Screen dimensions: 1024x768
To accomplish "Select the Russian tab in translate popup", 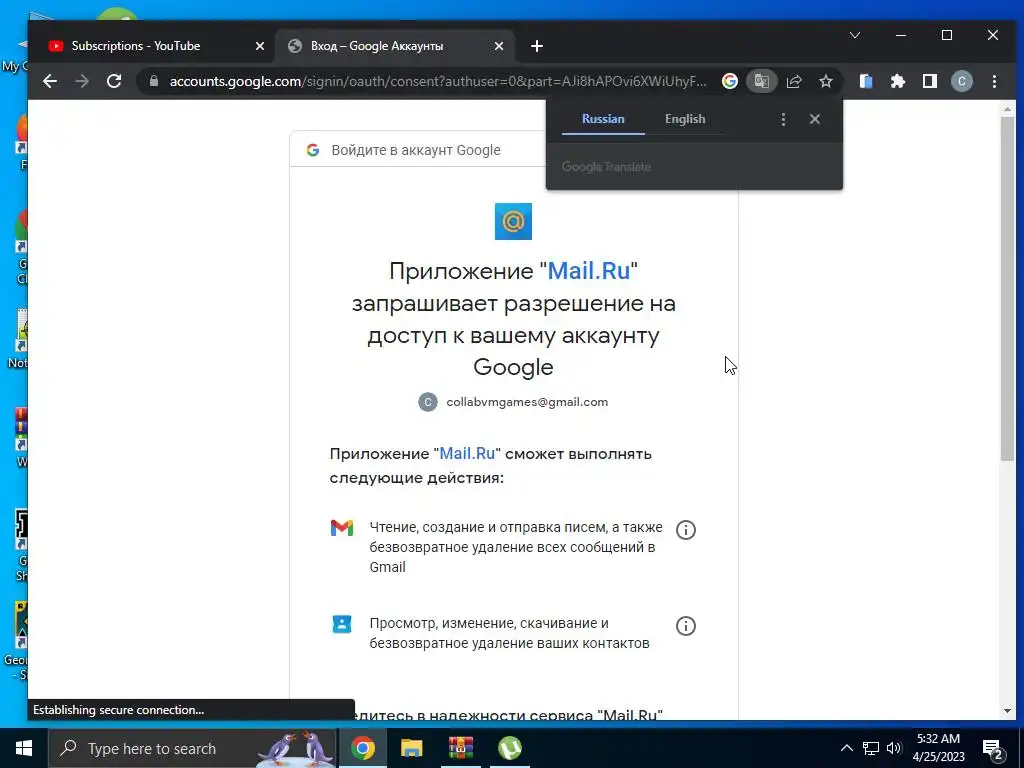I will 603,119.
